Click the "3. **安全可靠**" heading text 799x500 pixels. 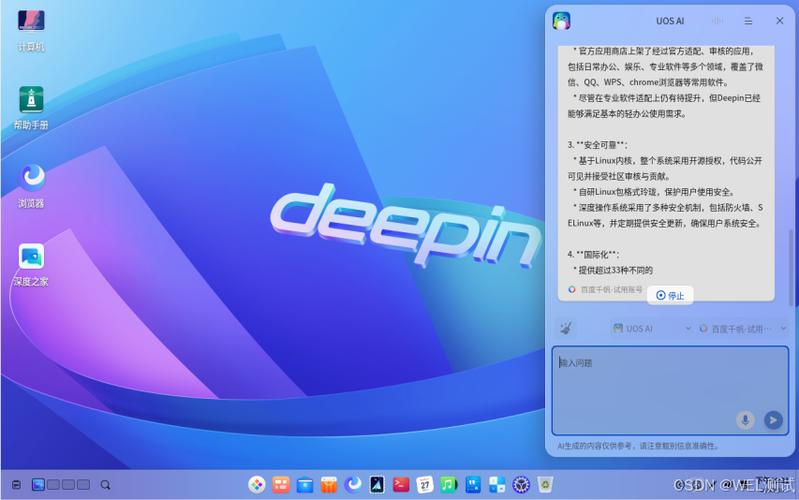(598, 145)
